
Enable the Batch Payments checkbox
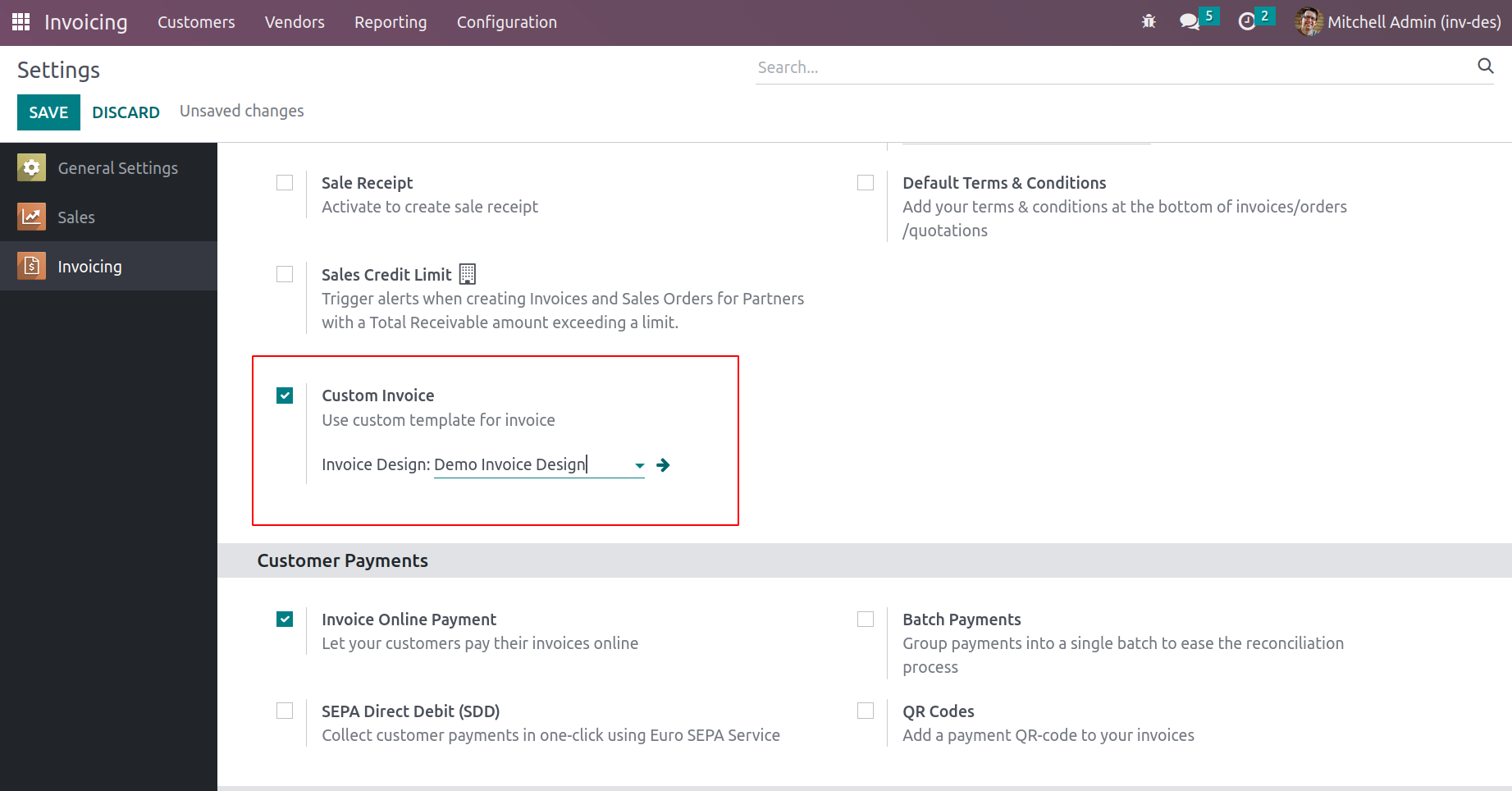(866, 620)
